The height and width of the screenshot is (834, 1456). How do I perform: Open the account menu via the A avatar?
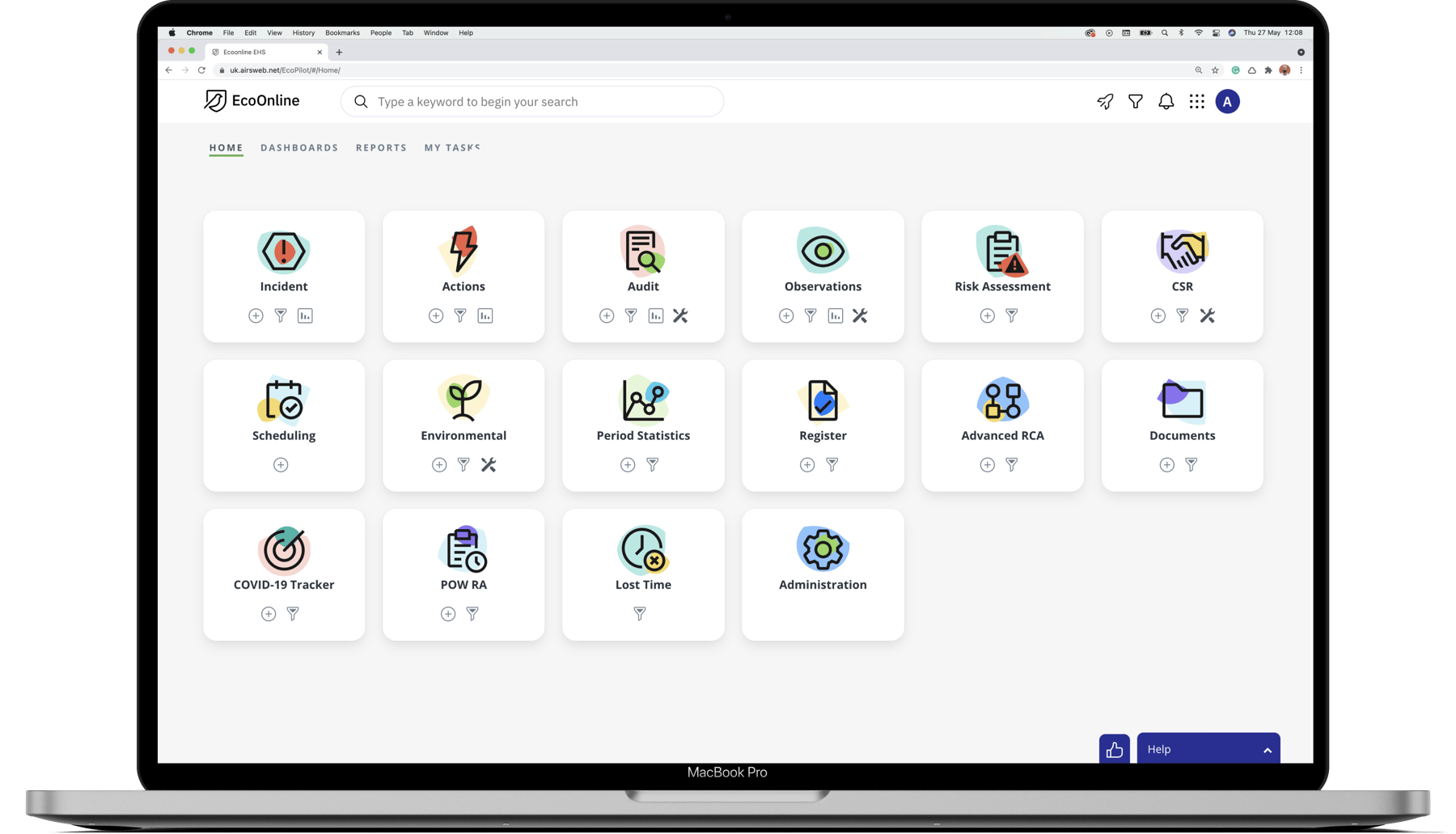coord(1227,101)
